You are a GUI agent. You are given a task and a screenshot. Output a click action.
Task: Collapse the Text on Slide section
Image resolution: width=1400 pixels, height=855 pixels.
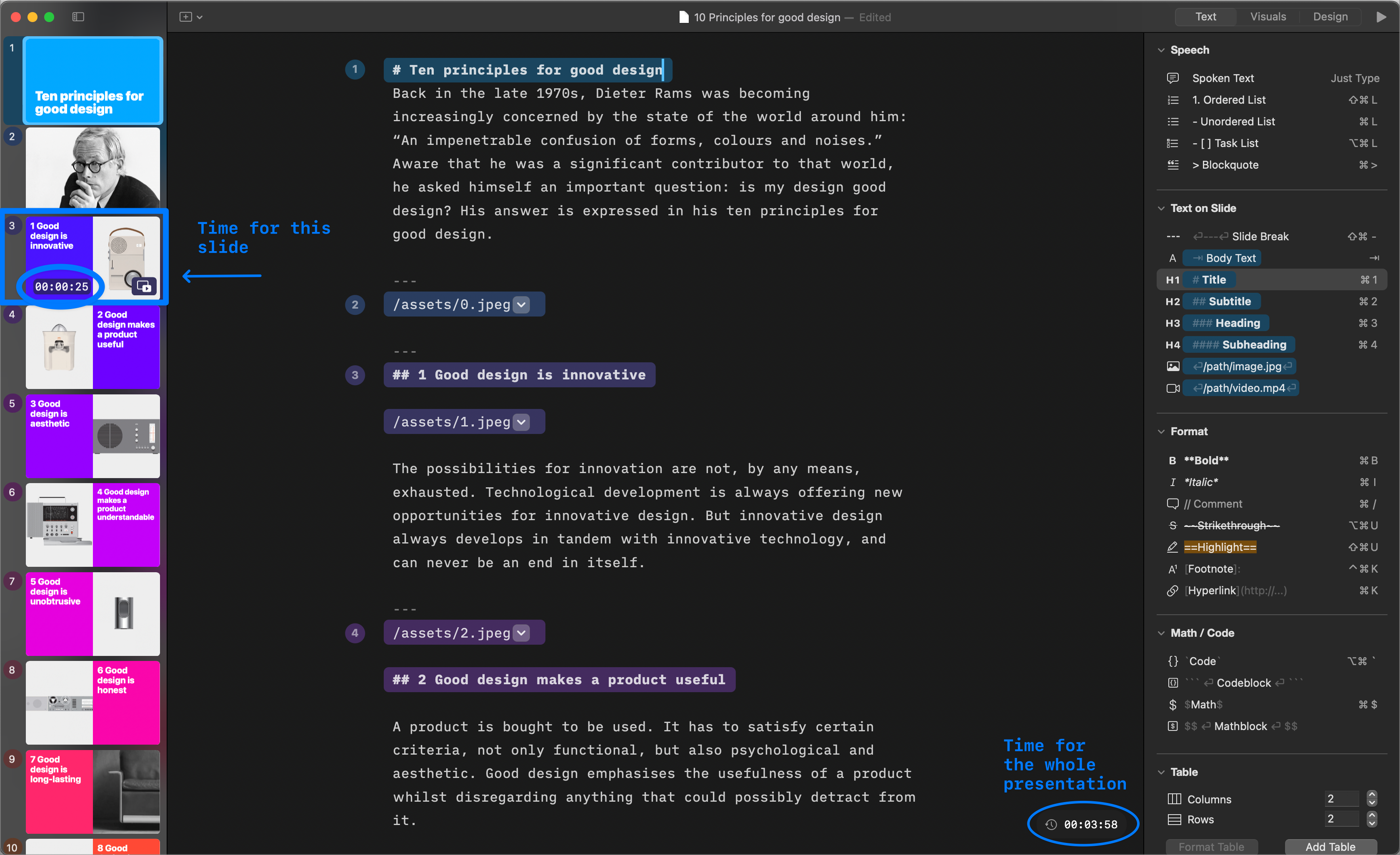(1161, 208)
